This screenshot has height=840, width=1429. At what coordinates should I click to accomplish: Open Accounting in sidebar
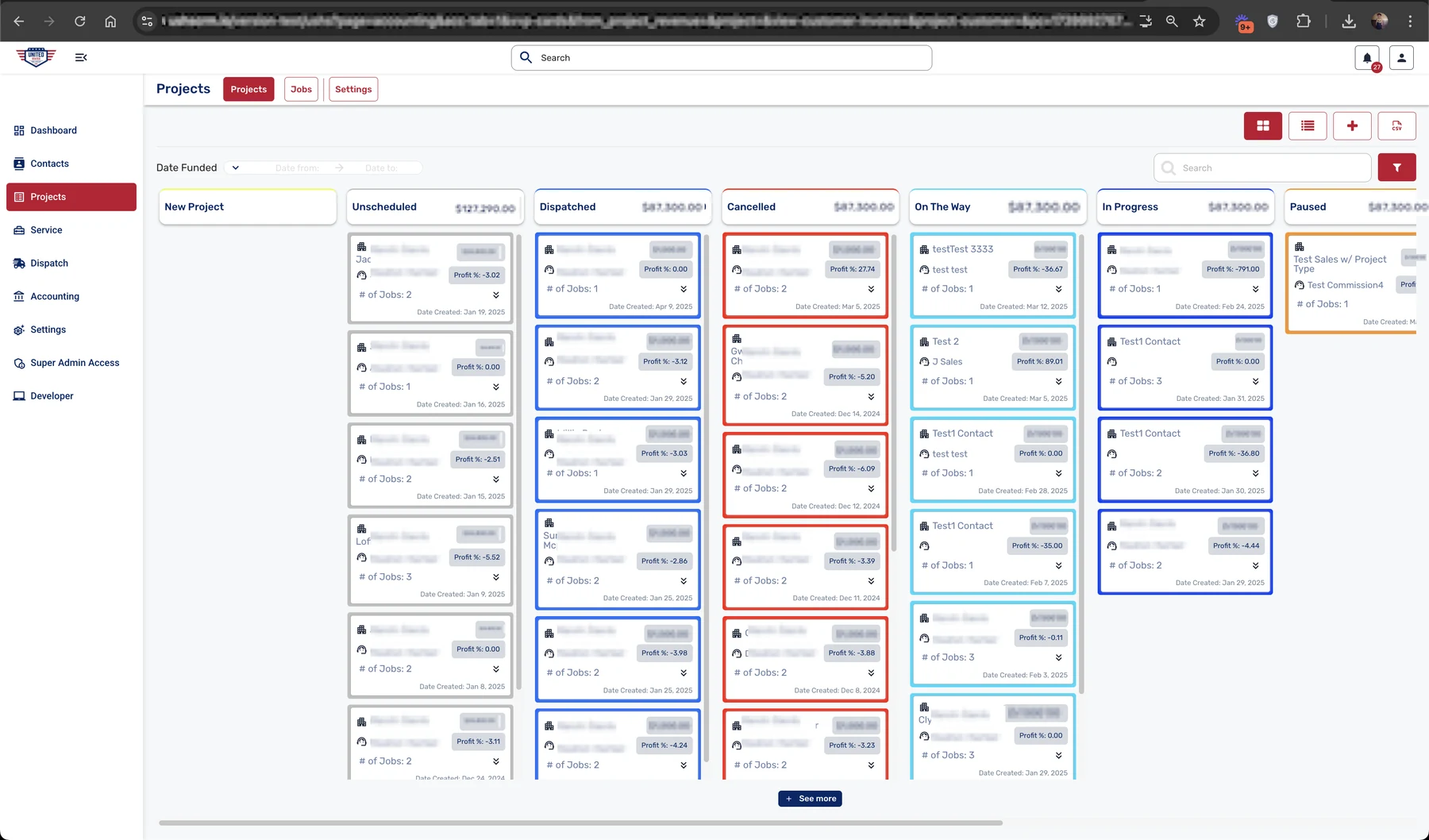coord(71,296)
